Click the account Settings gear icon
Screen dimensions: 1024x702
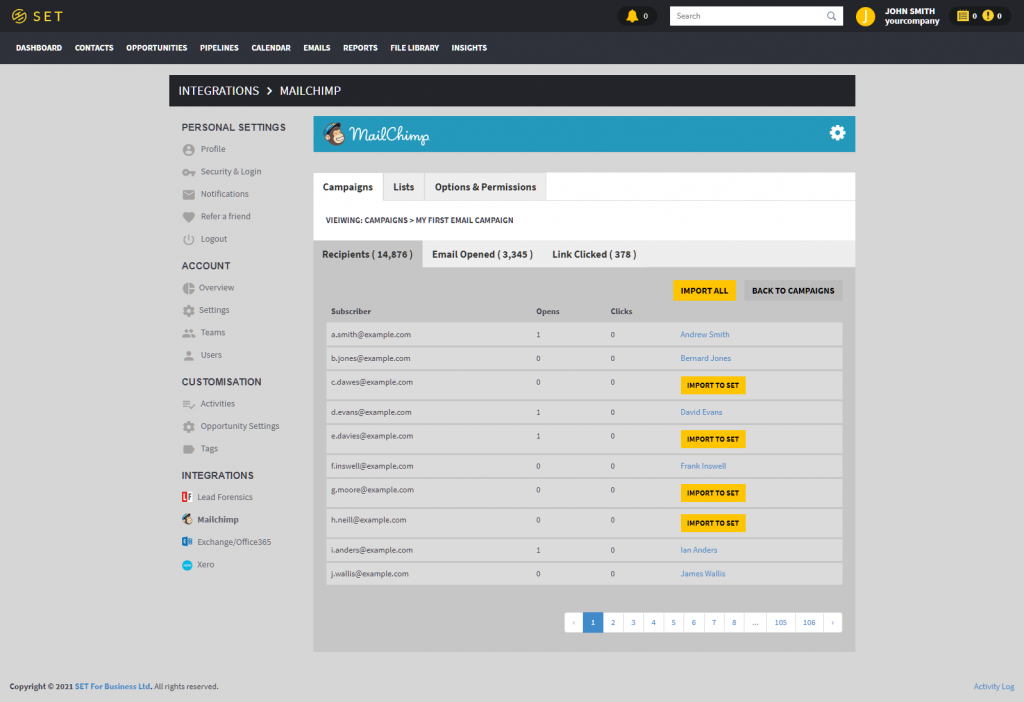coord(189,310)
